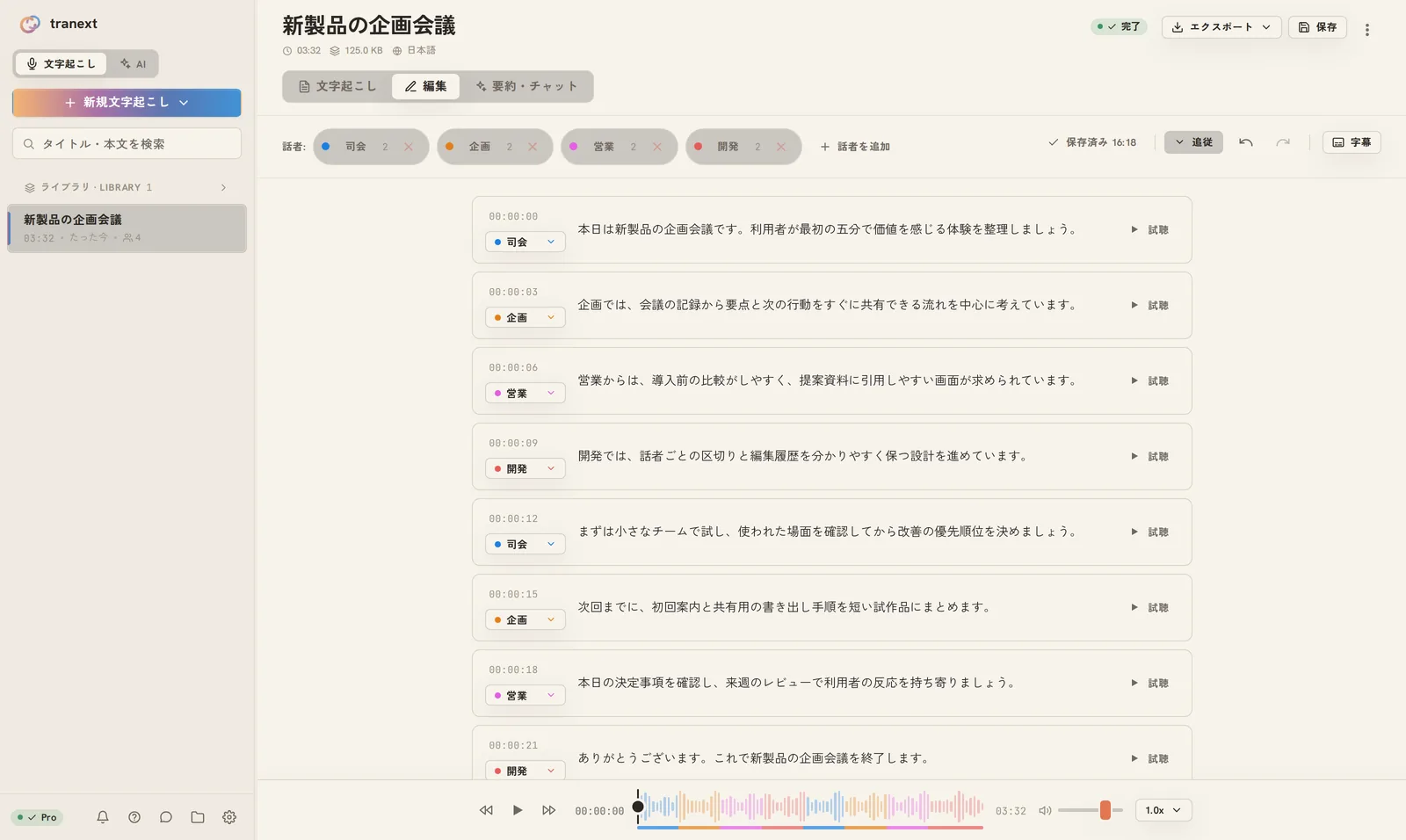Switch to the 文字起こし tab

[337, 86]
